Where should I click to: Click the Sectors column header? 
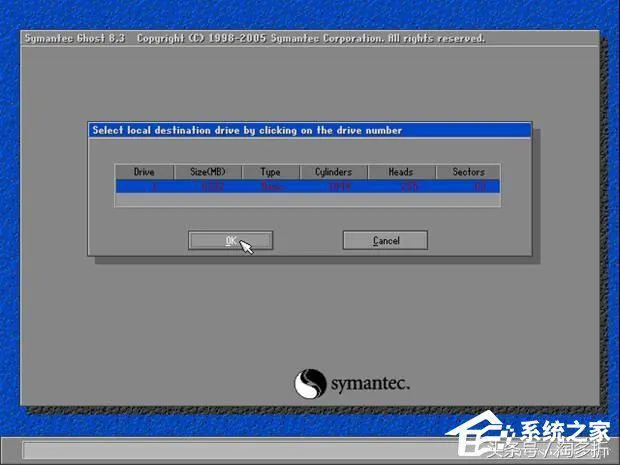tap(467, 172)
